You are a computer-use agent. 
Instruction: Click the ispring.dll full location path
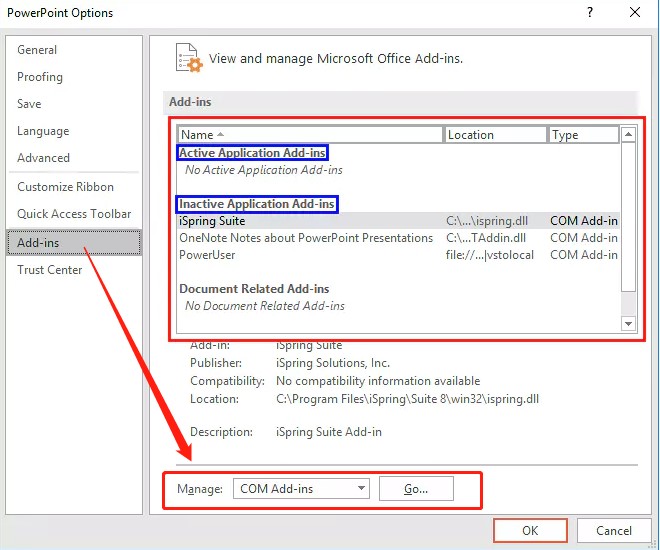click(407, 399)
